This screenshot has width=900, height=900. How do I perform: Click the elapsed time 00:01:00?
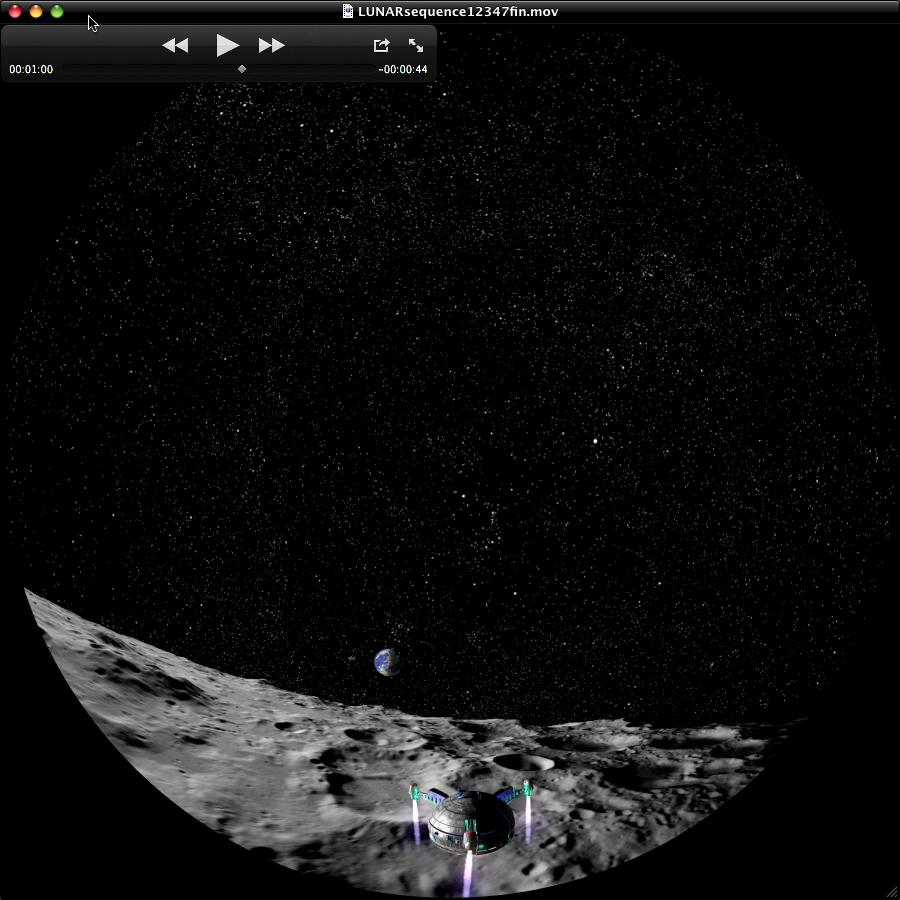31,69
